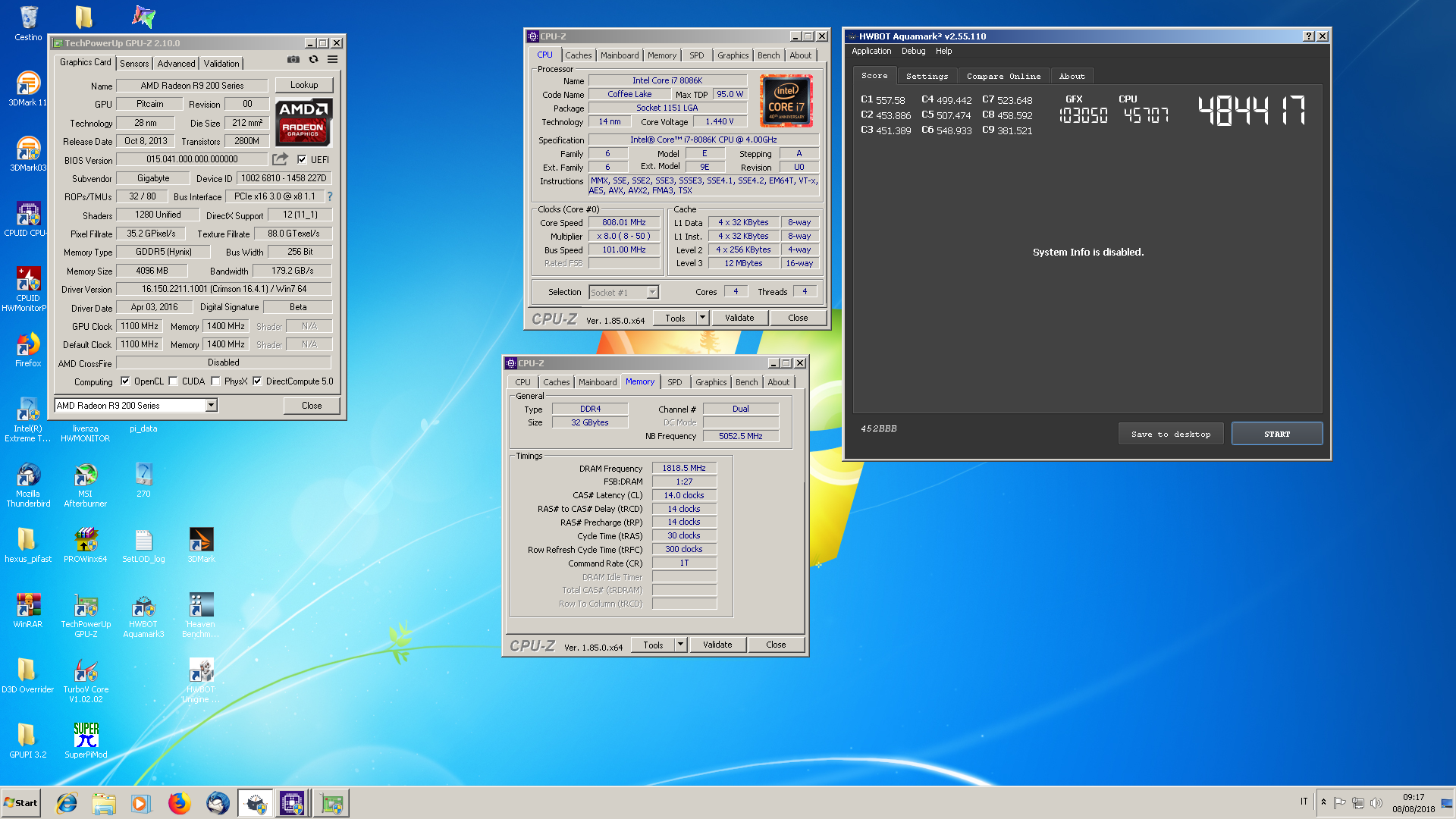Open 3DMark03 desktop icon
The image size is (1456, 819).
28,154
